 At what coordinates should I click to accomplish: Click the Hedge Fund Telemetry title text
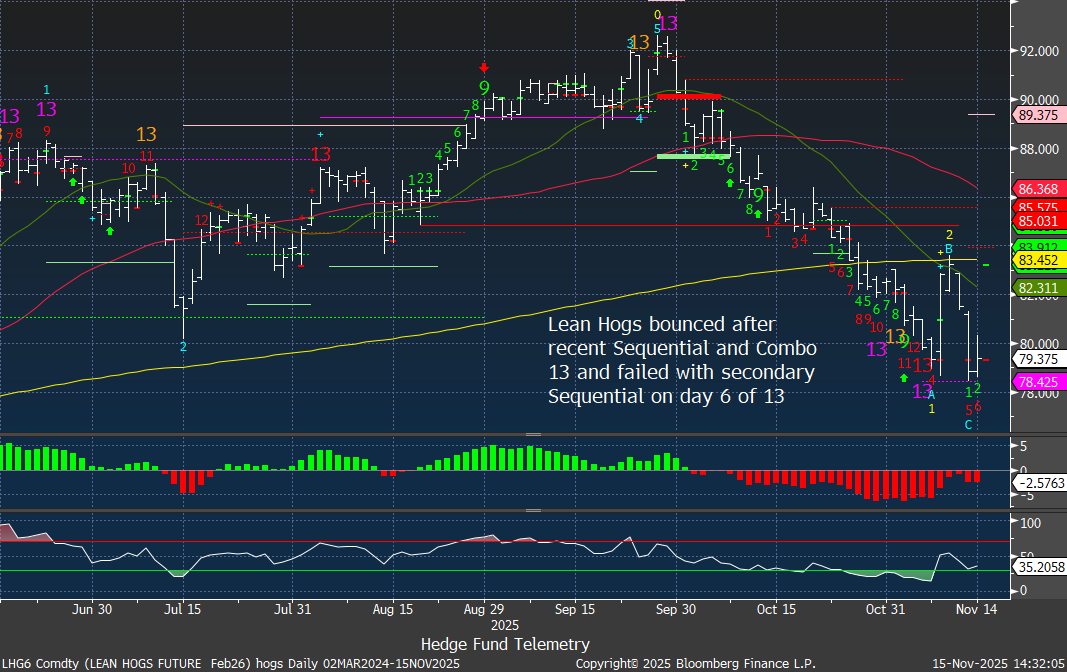[x=505, y=644]
